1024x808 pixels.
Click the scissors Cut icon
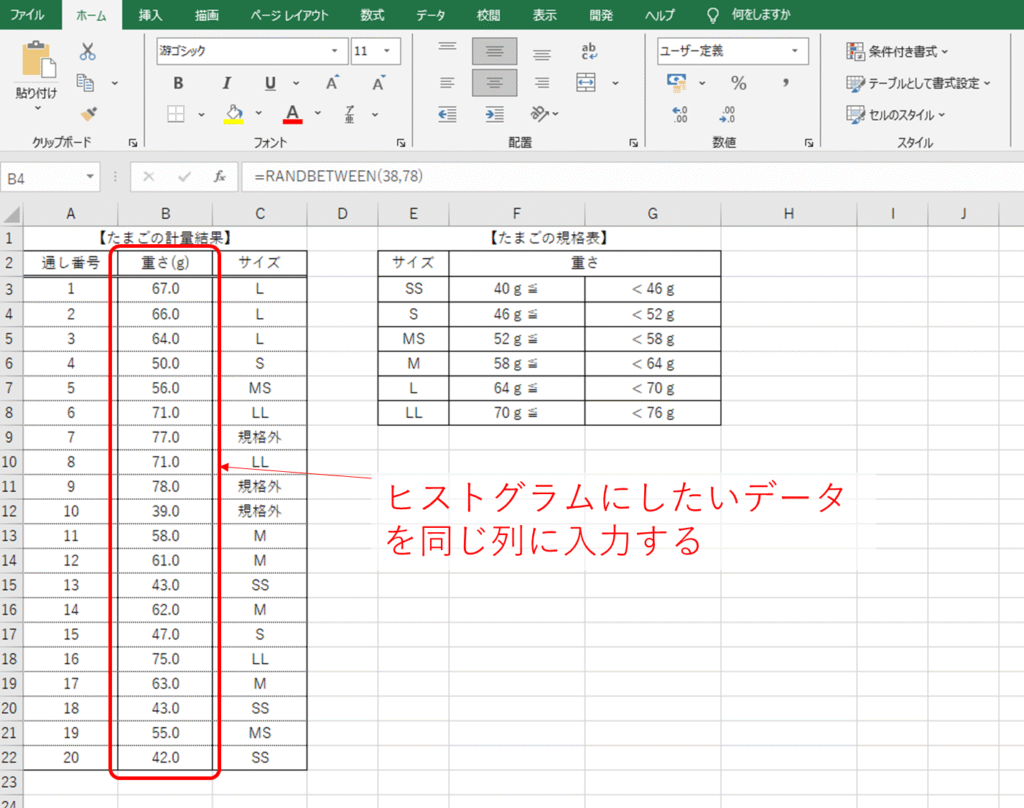click(x=87, y=52)
